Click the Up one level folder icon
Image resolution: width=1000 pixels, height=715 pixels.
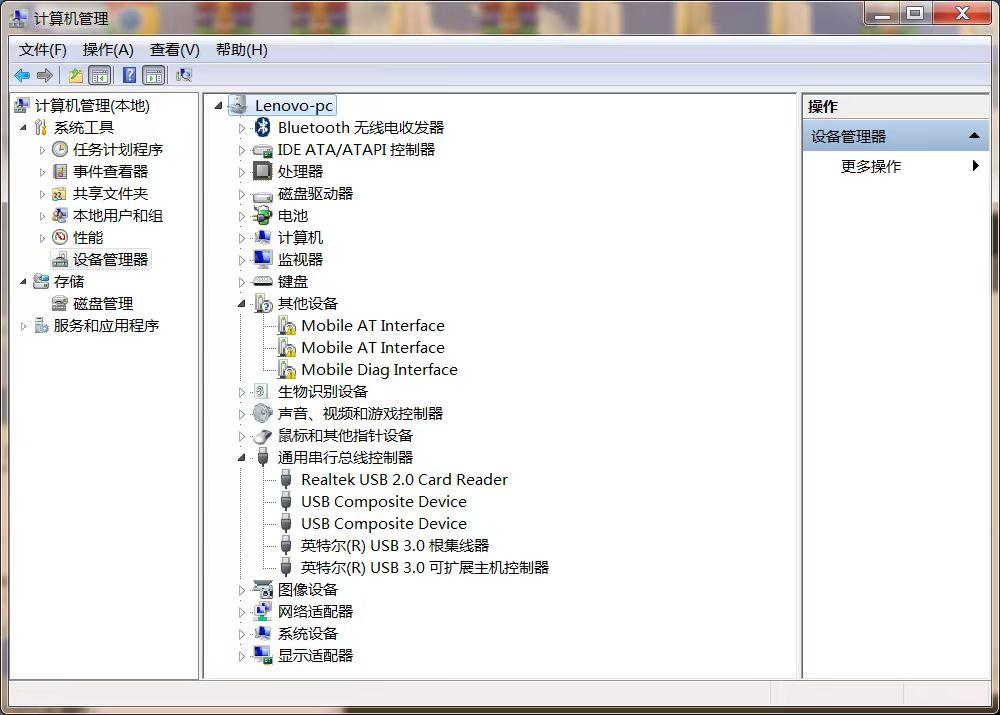coord(76,75)
